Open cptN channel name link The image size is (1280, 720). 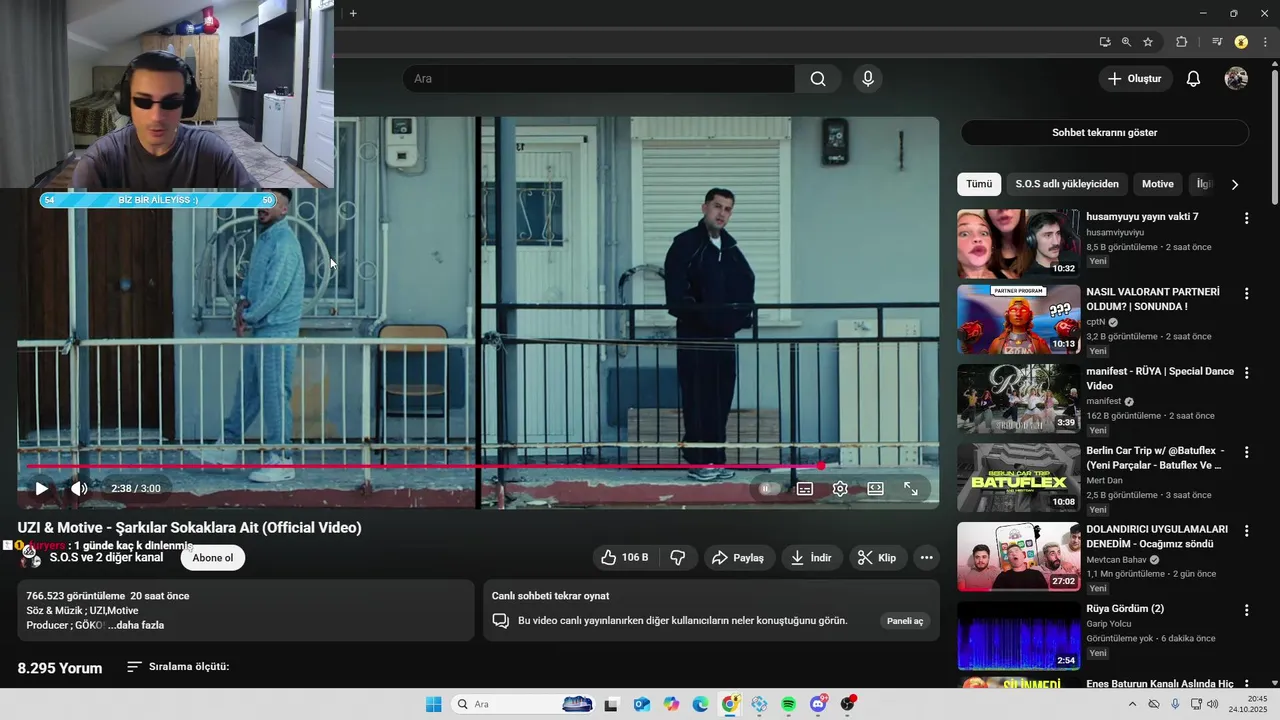coord(1096,323)
